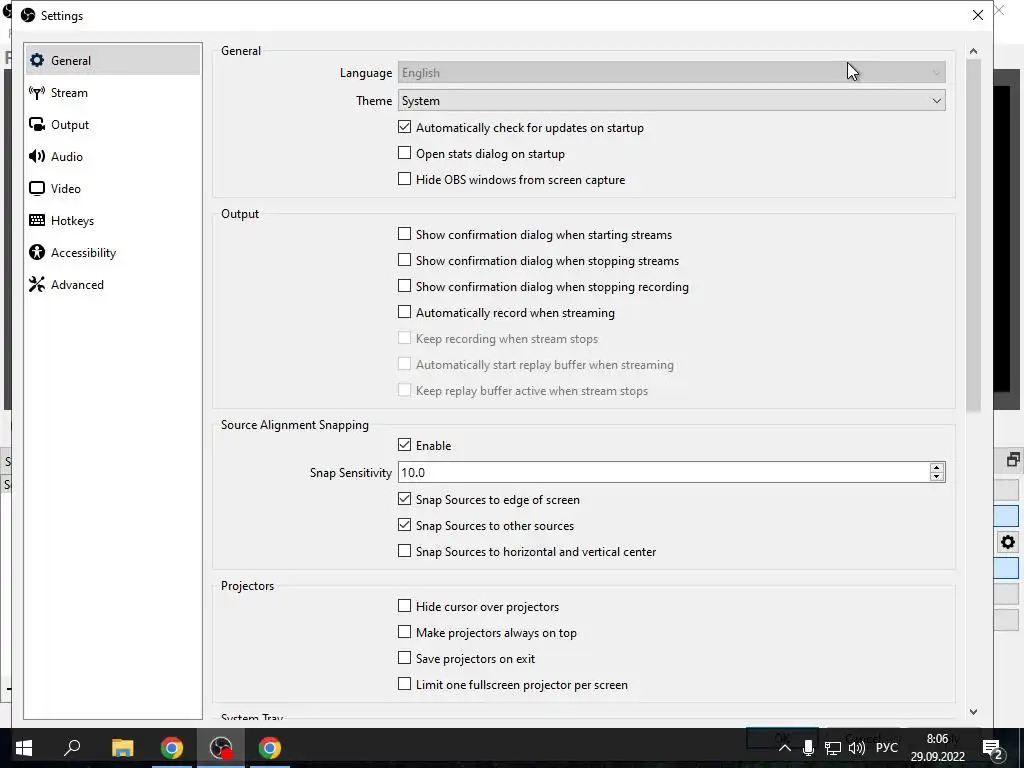Disable automatically check for updates on startup

coord(404,127)
